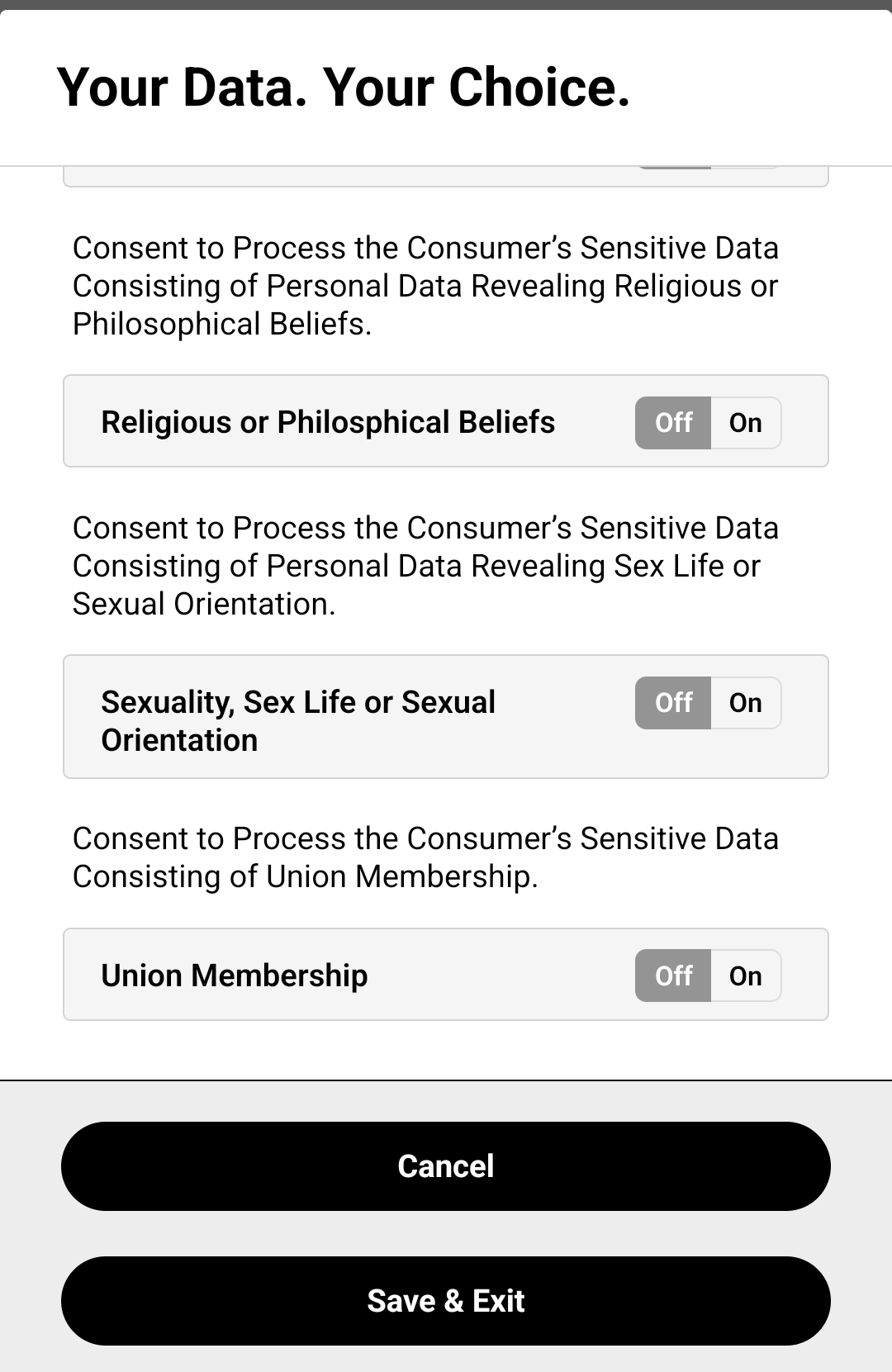Set Religious or Philosphical Beliefs to Off

pos(673,423)
